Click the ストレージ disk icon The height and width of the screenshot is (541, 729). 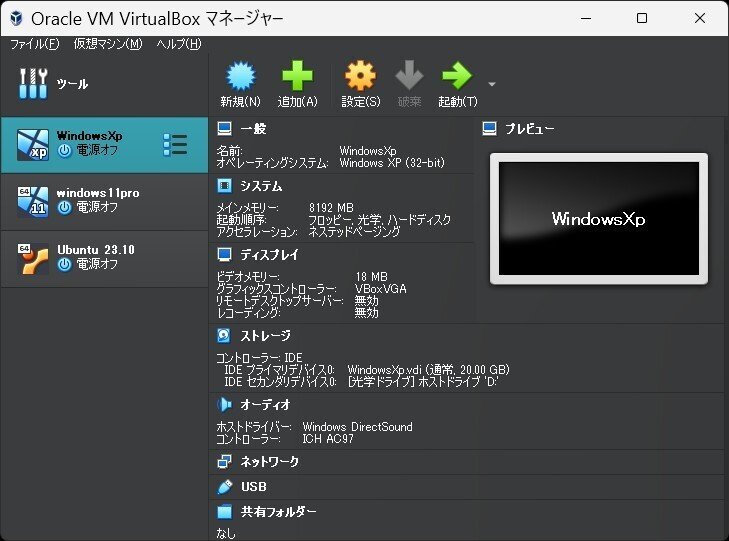click(x=224, y=336)
